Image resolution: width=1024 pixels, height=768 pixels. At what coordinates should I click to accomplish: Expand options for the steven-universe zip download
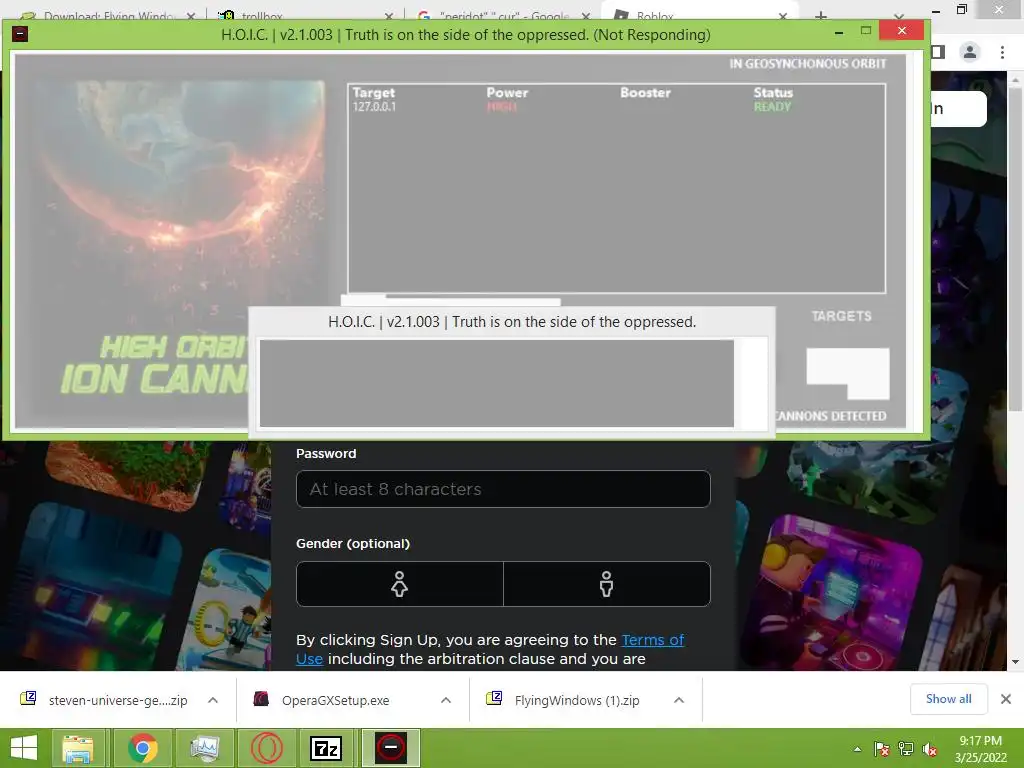point(213,700)
